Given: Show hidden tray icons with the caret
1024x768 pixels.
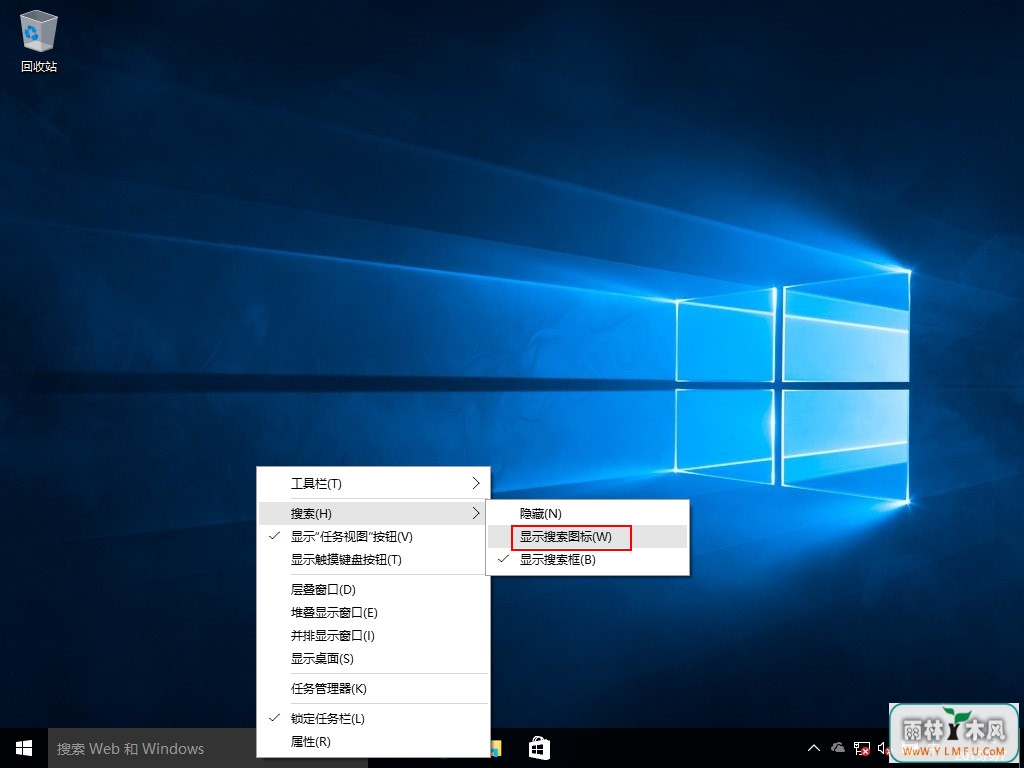Looking at the screenshot, I should 814,748.
